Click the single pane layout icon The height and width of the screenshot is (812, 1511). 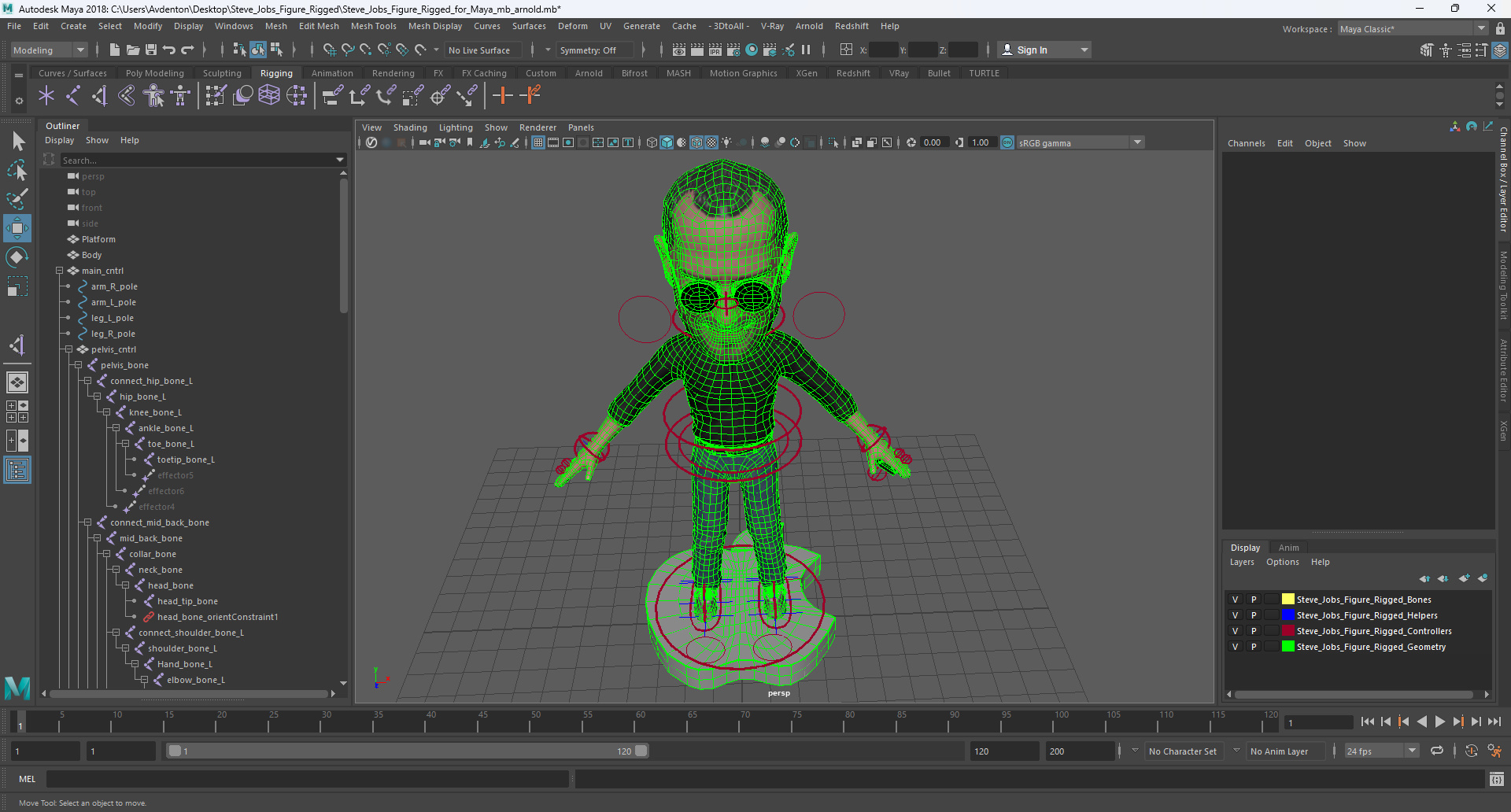[x=17, y=382]
